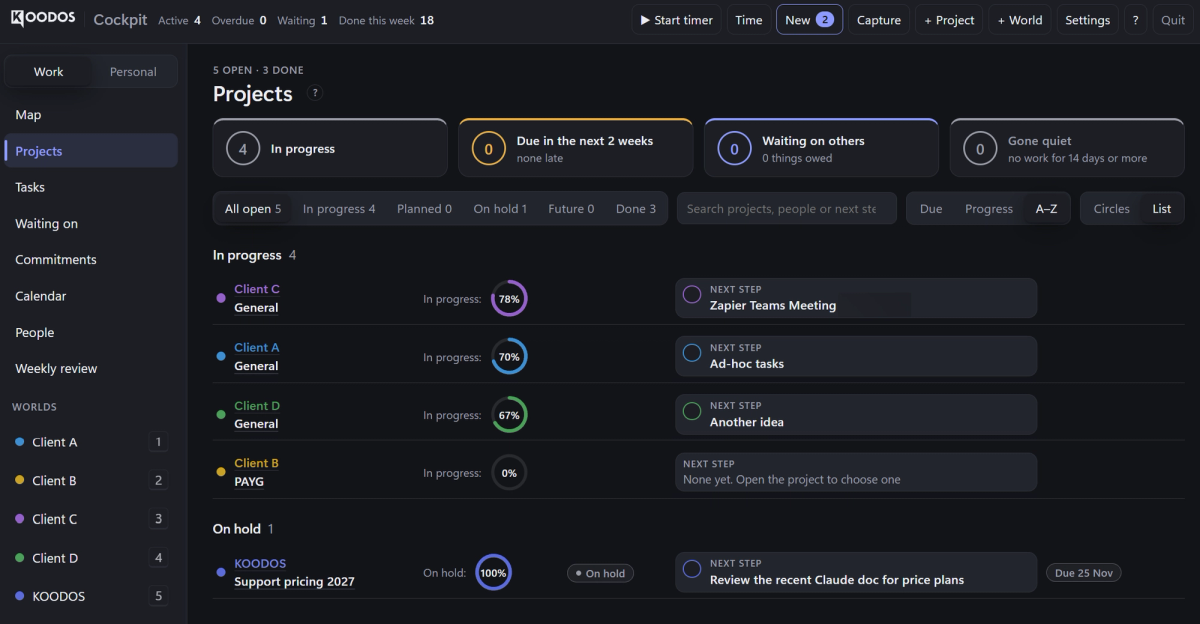
Task: Sort projects A–Z
Action: [1047, 209]
